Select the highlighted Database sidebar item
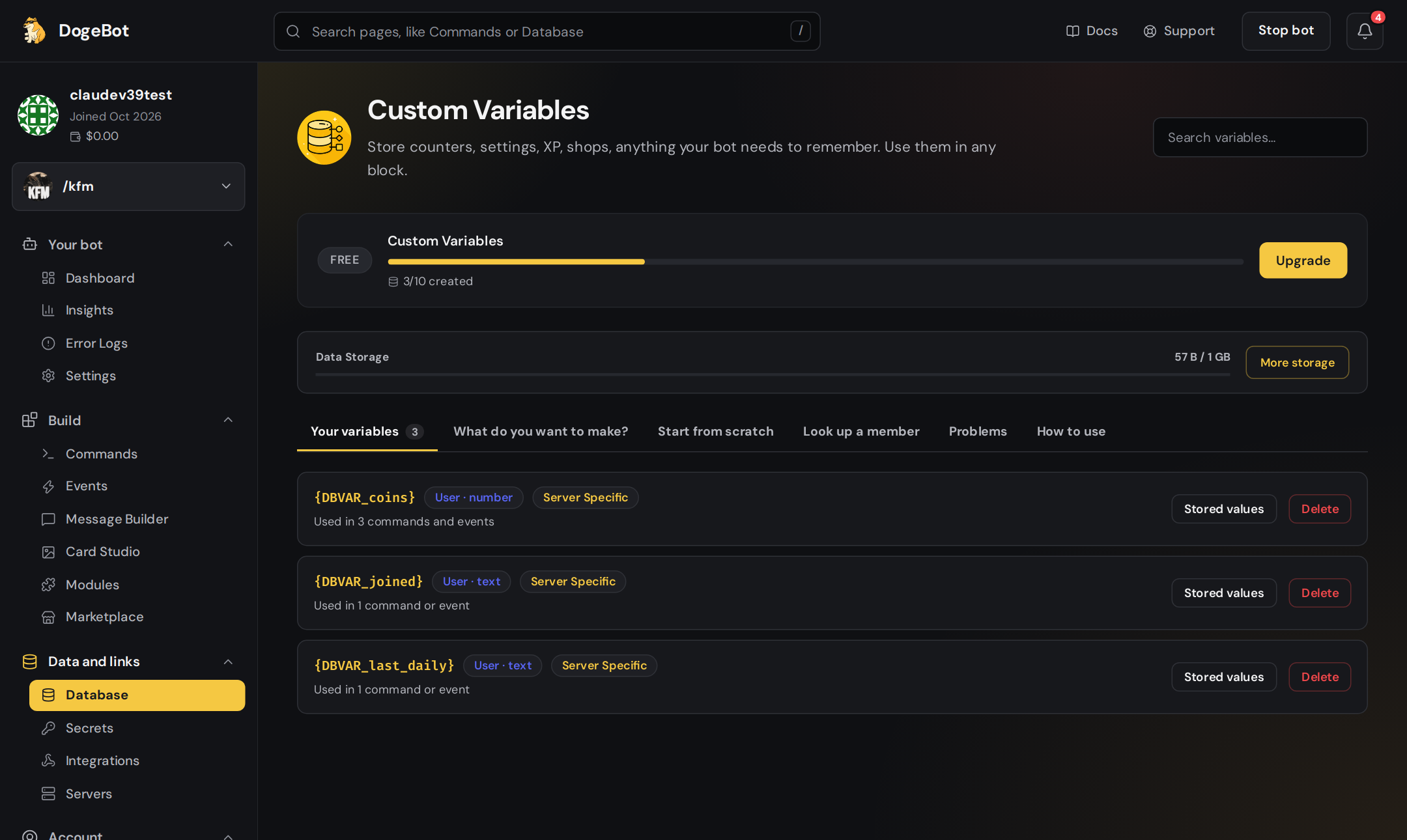The width and height of the screenshot is (1407, 840). click(x=137, y=695)
